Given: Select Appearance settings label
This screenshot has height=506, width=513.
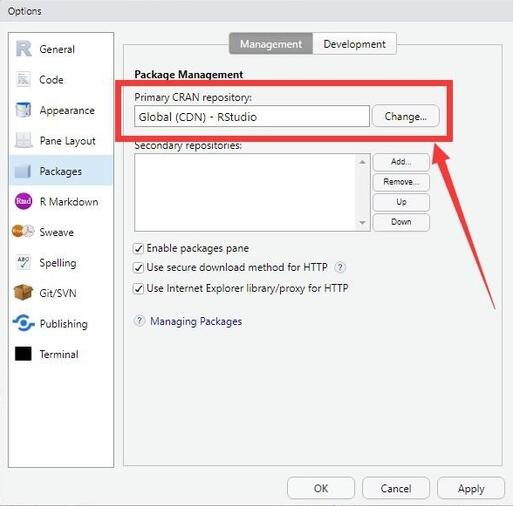Looking at the screenshot, I should coord(67,110).
